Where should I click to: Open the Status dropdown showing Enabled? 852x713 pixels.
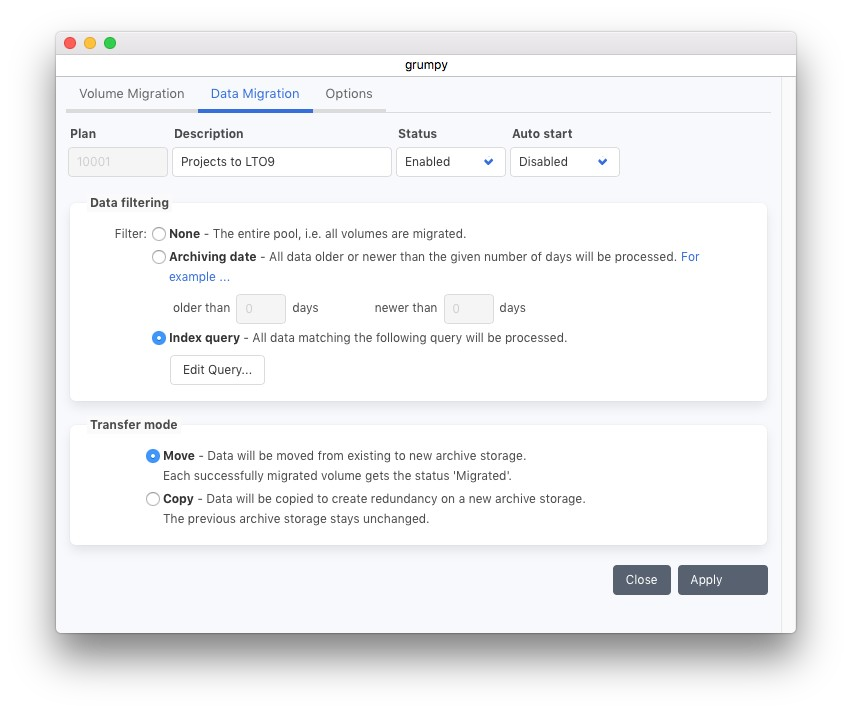click(449, 162)
